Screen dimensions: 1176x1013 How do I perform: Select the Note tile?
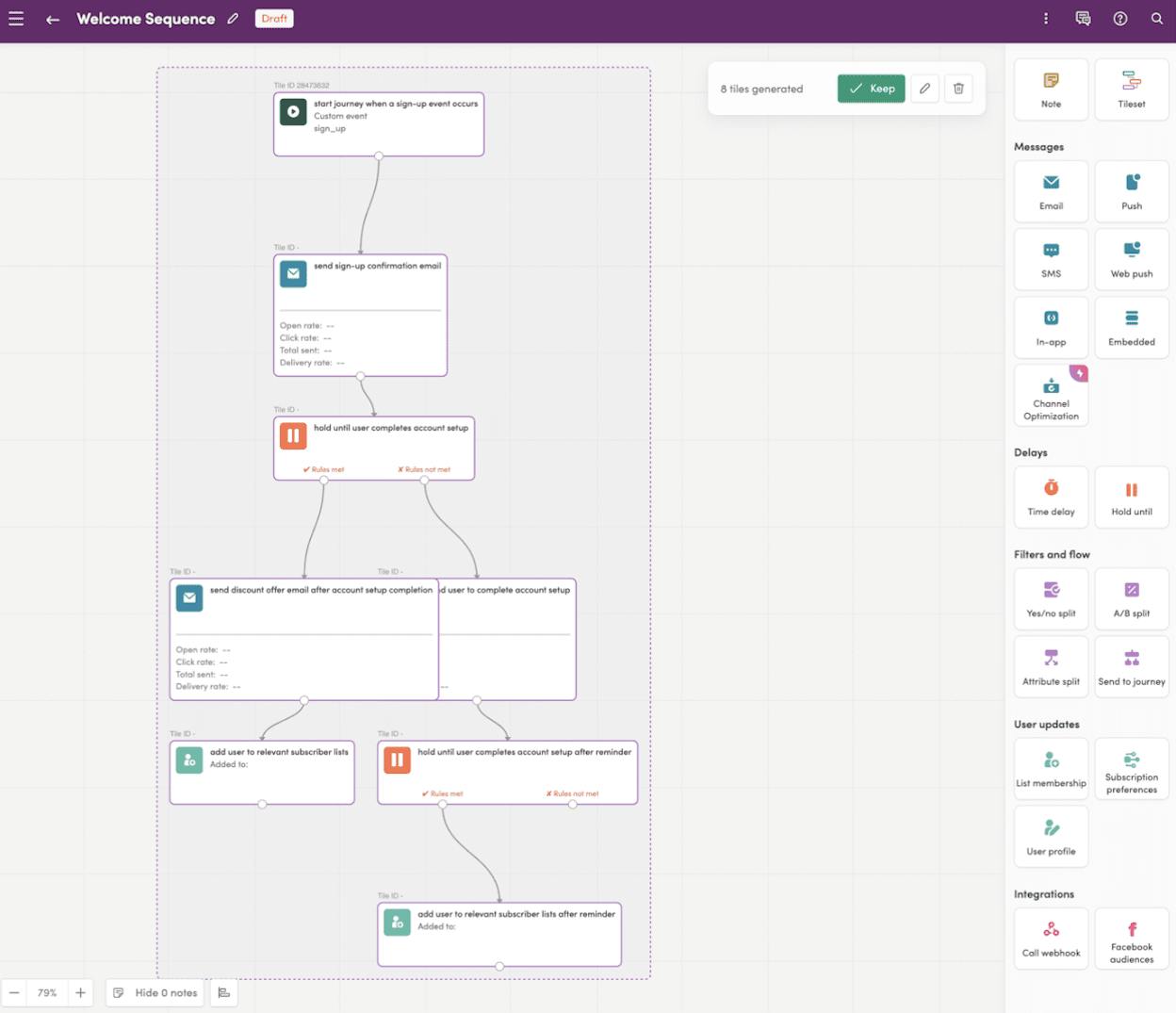(x=1051, y=90)
